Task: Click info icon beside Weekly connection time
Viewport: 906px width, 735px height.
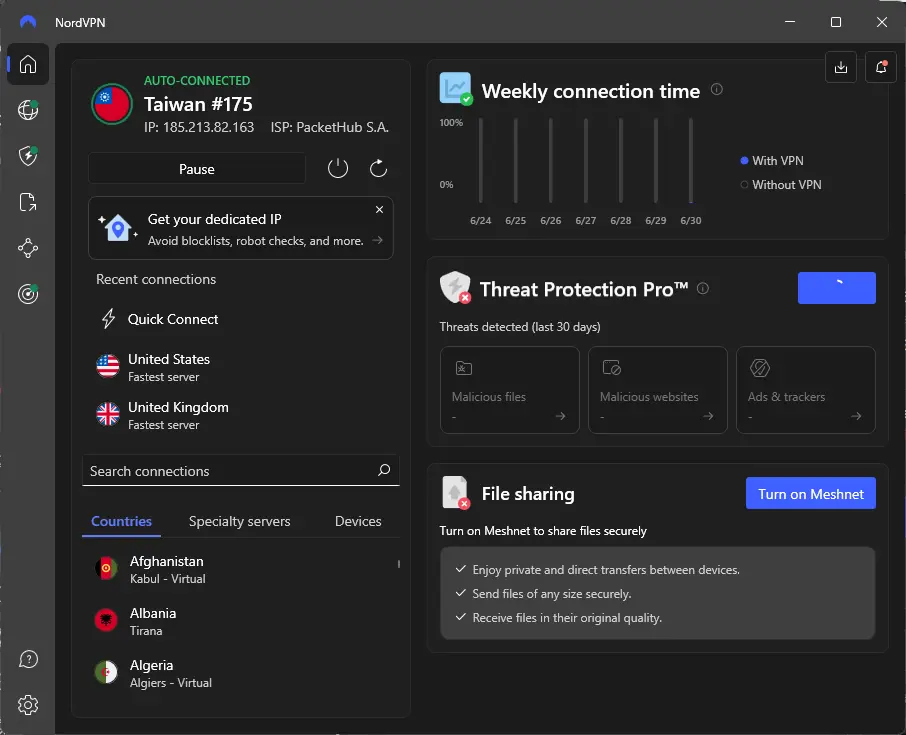Action: point(716,90)
